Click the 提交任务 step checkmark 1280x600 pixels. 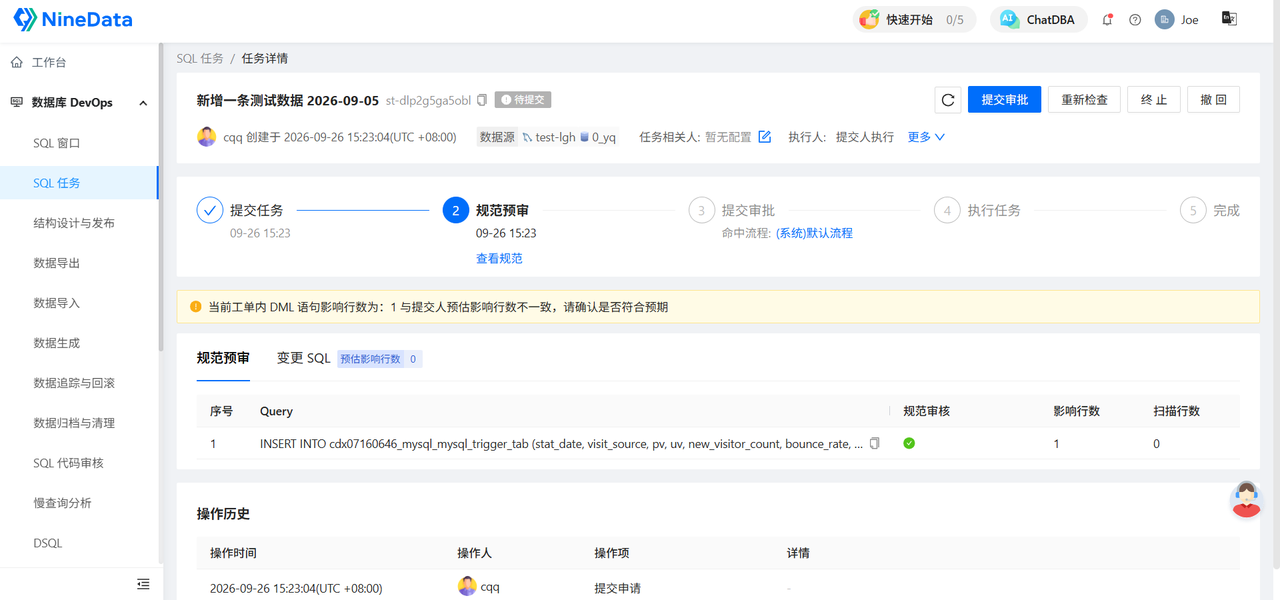pos(210,210)
